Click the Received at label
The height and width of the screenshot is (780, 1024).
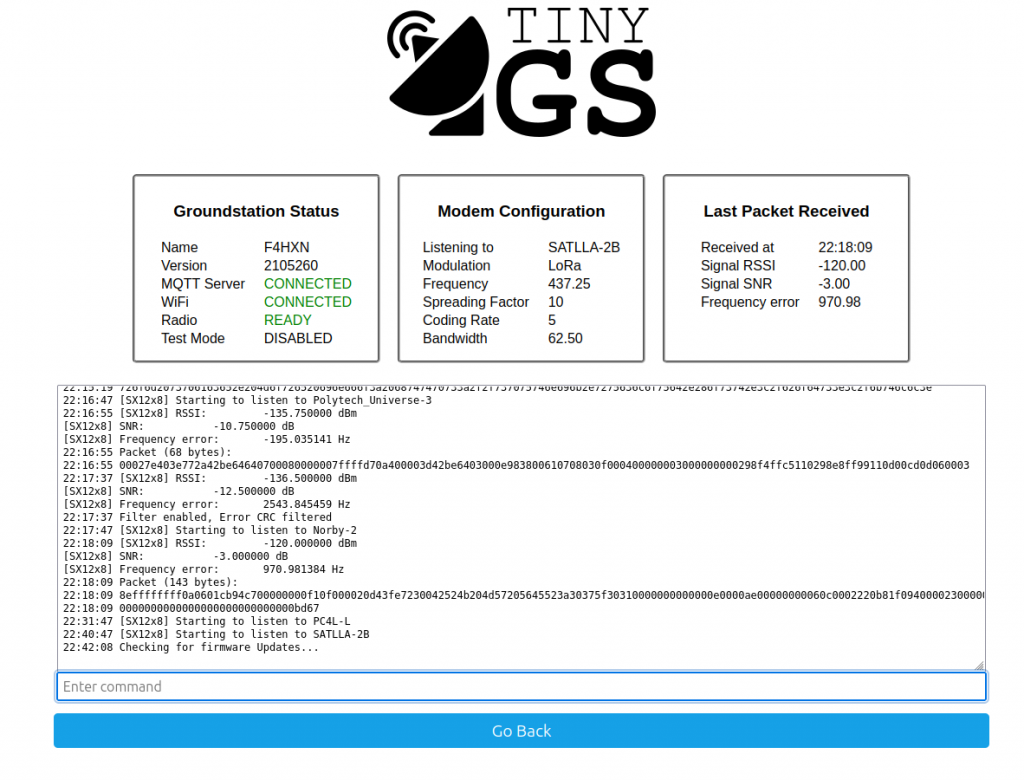[x=737, y=248]
